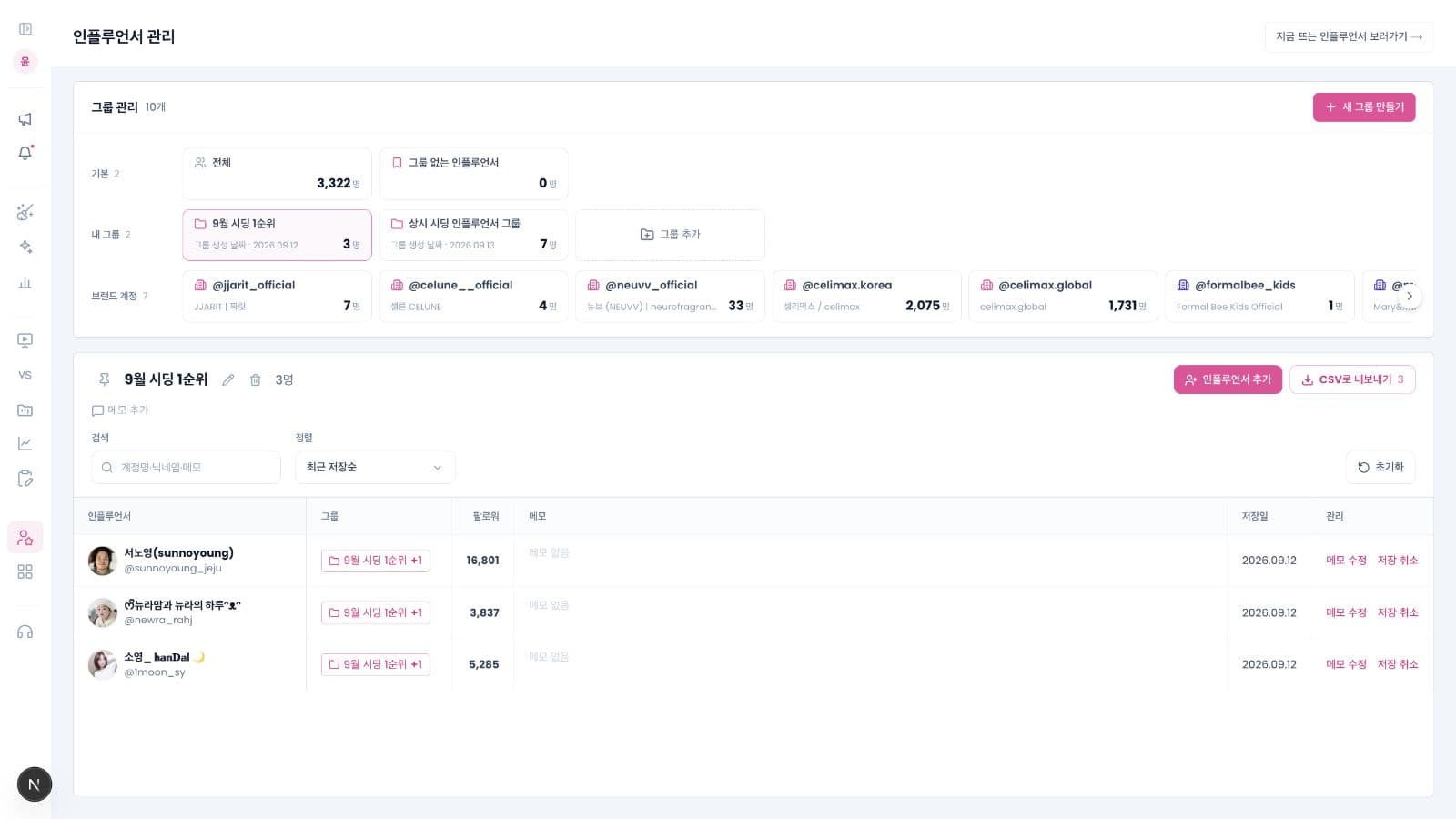Click 저장 취소 for newra_rahj row
The width and height of the screenshot is (1456, 819).
(1398, 612)
